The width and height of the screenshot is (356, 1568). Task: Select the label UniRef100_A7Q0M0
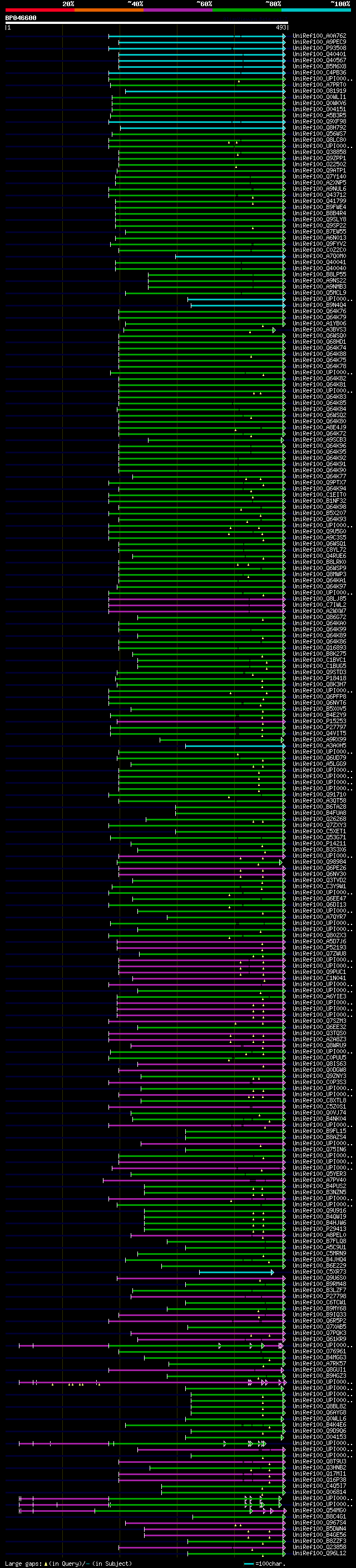pyautogui.click(x=319, y=256)
